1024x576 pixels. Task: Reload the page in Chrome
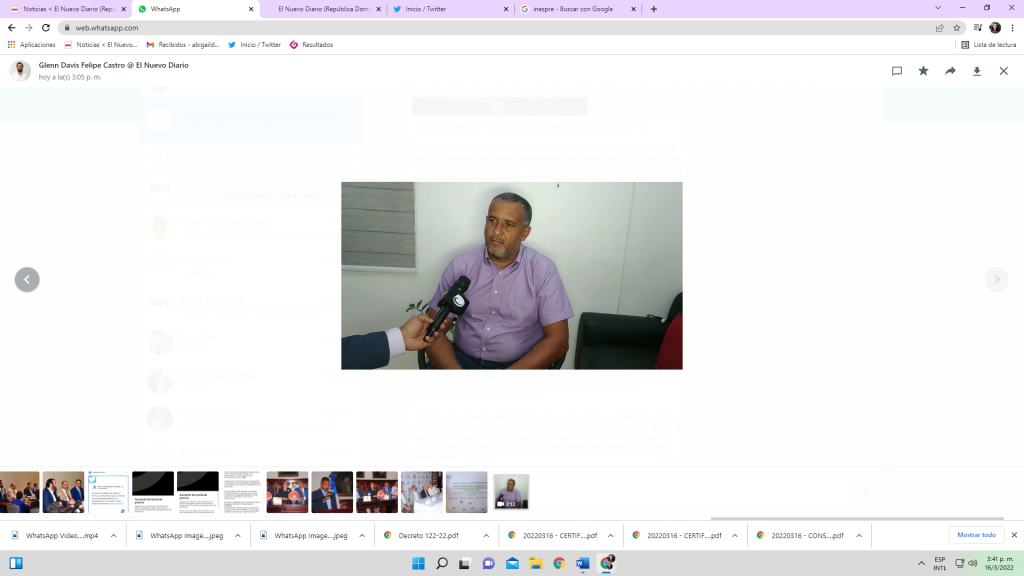(46, 28)
